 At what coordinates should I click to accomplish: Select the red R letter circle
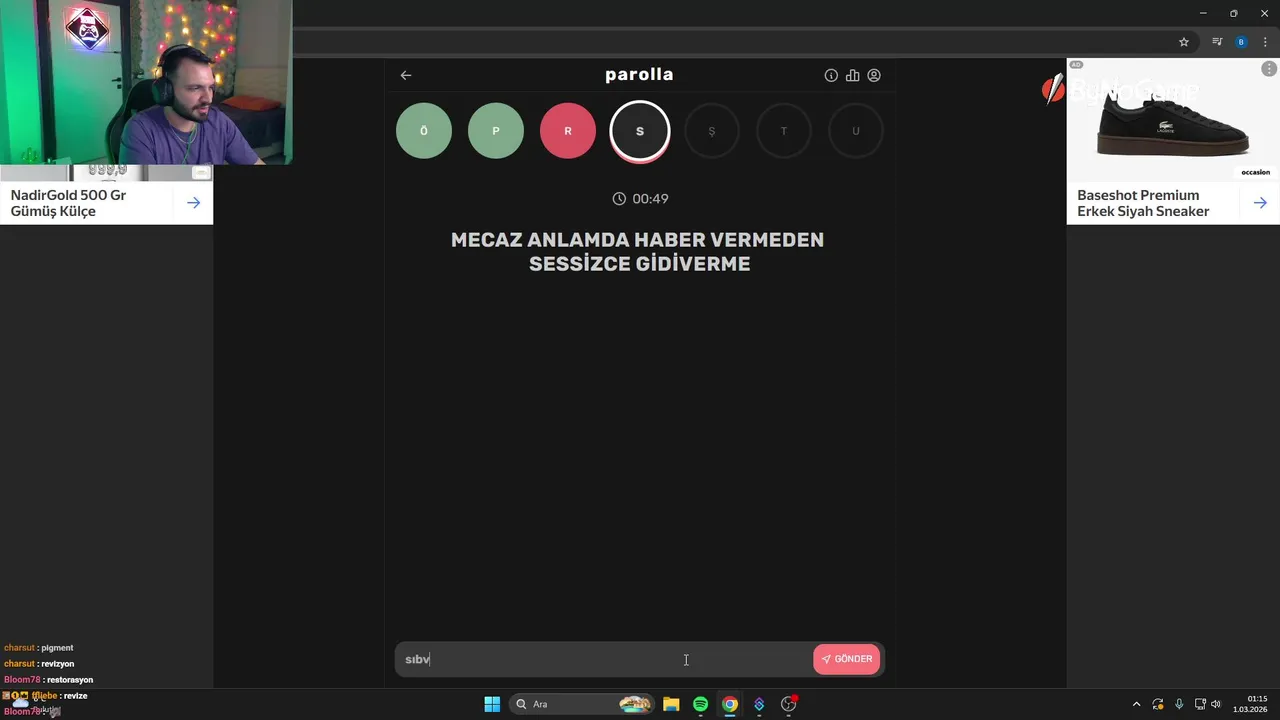click(568, 131)
